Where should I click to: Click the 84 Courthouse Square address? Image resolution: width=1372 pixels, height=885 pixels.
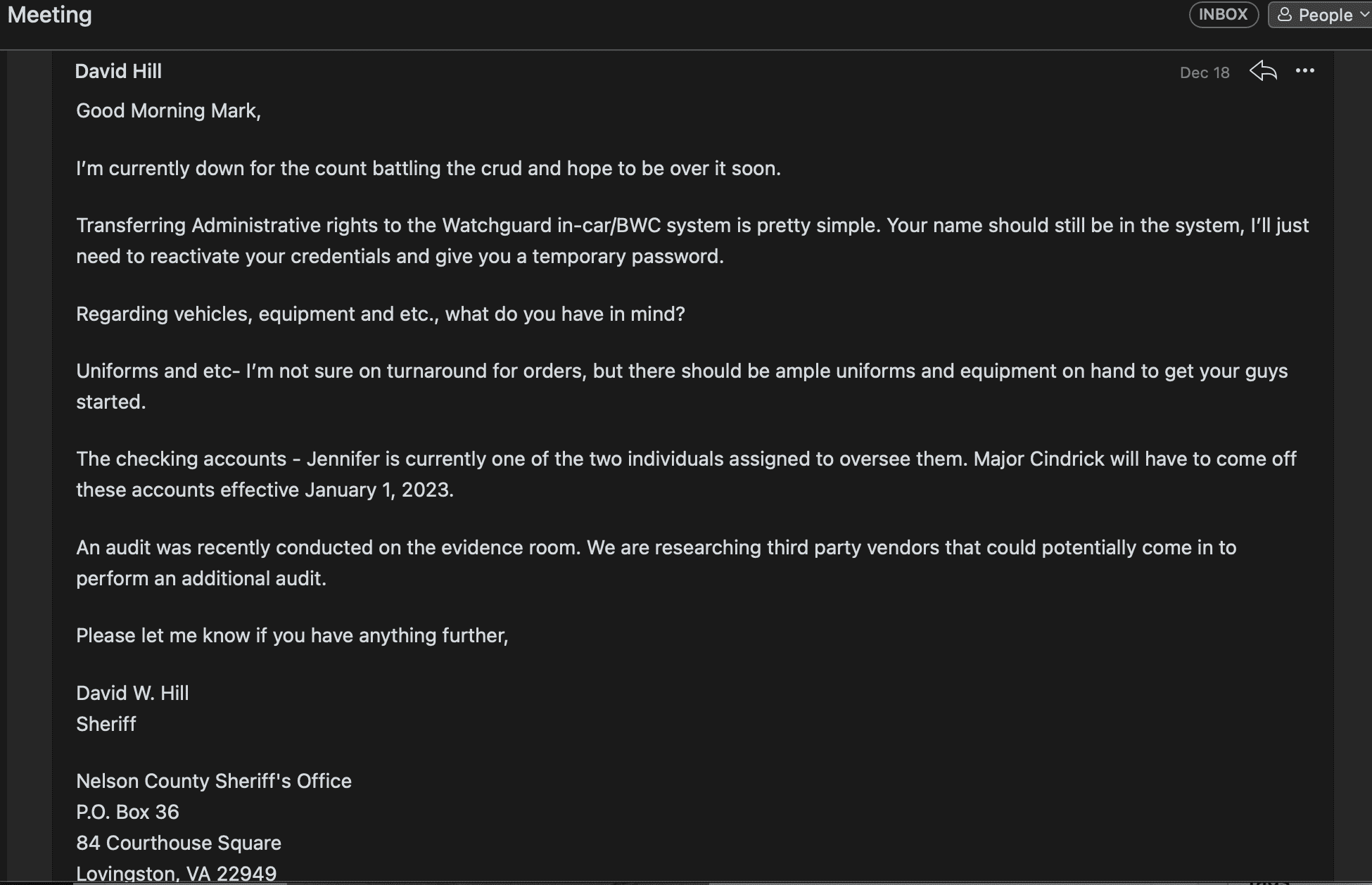pos(178,843)
